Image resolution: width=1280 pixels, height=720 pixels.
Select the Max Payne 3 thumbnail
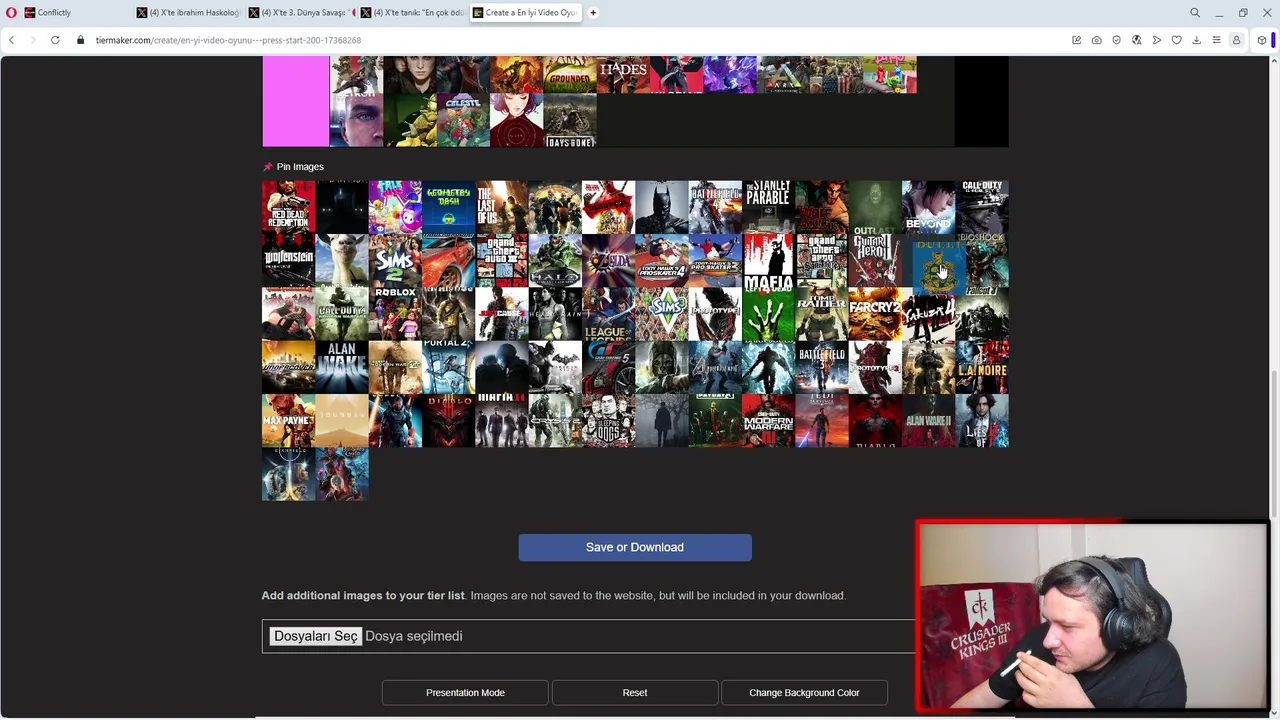click(288, 420)
